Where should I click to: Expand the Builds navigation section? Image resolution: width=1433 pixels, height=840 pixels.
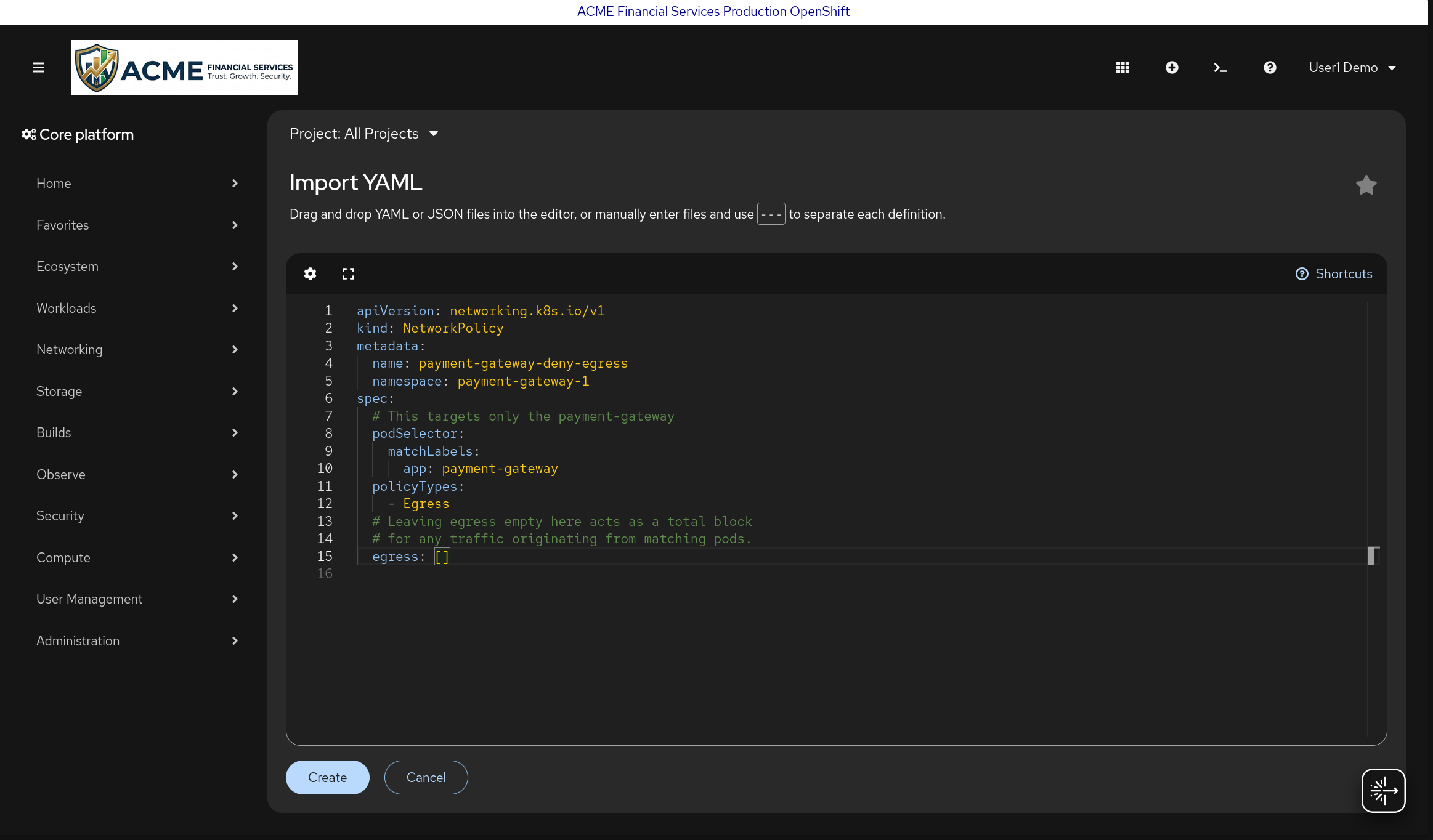[x=137, y=433]
